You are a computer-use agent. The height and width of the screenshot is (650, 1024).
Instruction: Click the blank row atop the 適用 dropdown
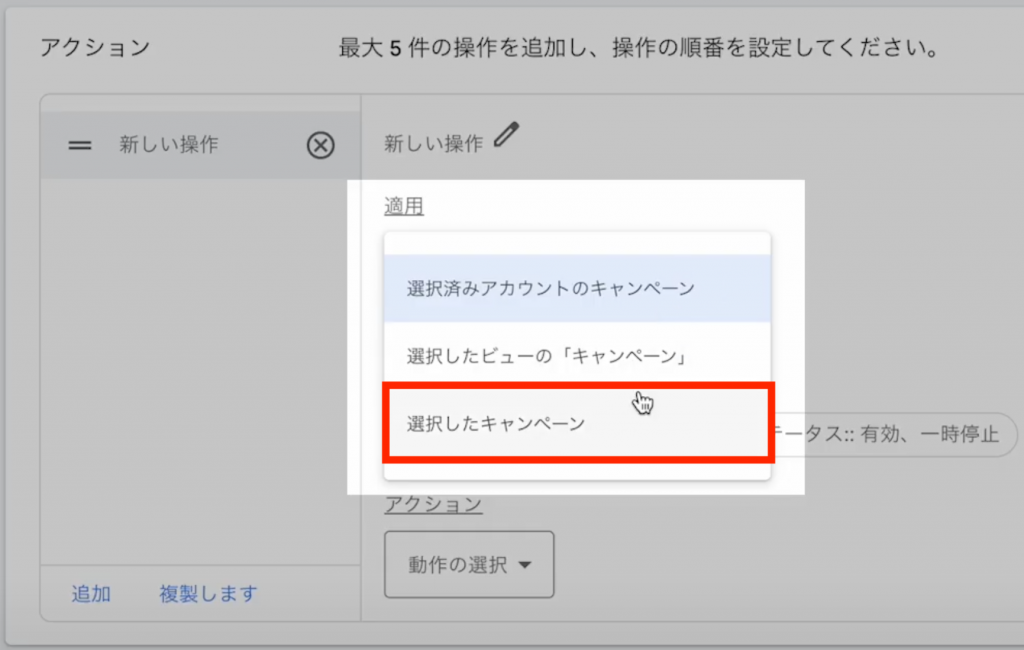tap(577, 243)
